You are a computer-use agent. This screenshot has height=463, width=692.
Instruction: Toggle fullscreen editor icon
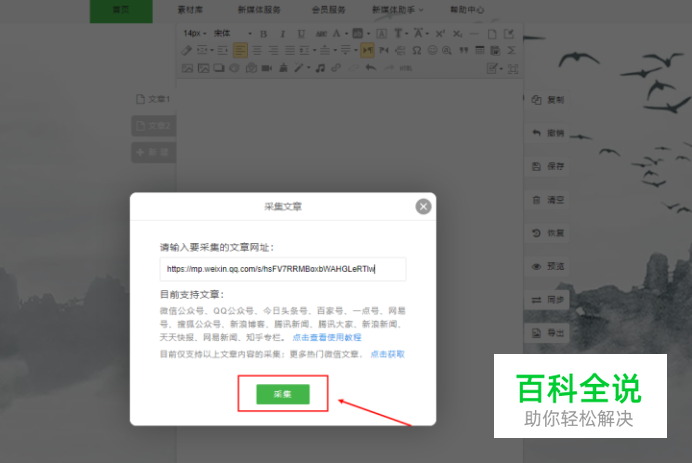pyautogui.click(x=513, y=68)
